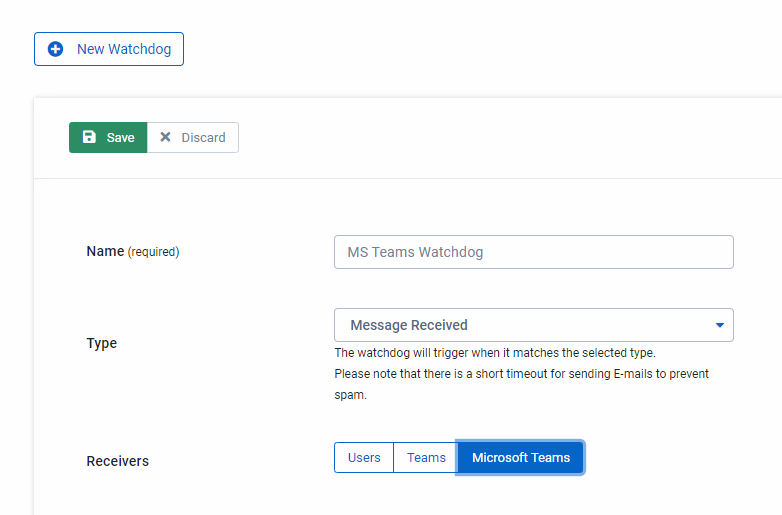Toggle the Microsoft Teams receiver option

point(521,458)
